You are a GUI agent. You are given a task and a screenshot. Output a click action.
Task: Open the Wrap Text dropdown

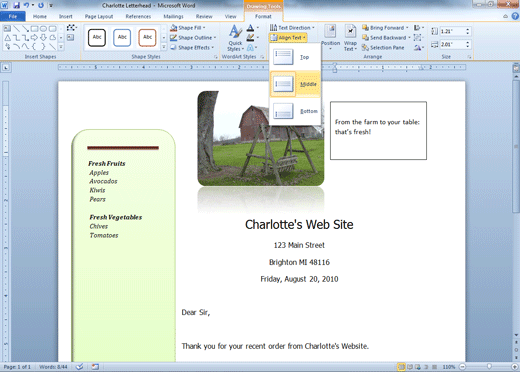[350, 38]
